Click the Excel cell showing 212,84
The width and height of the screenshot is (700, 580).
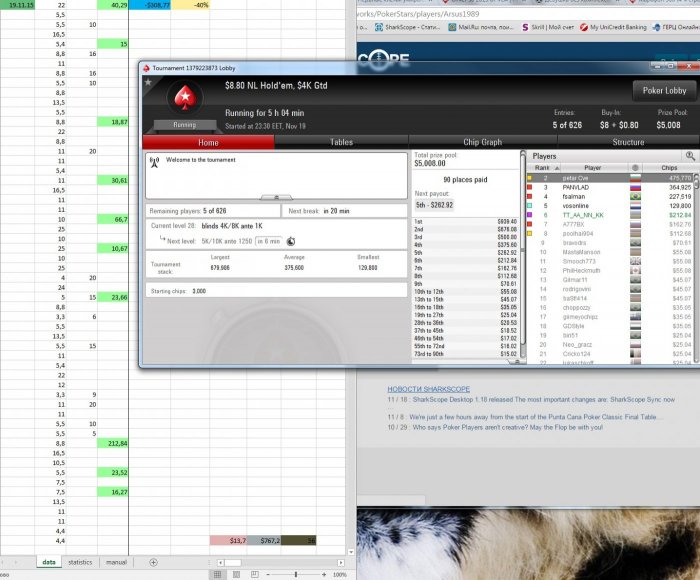click(x=112, y=443)
